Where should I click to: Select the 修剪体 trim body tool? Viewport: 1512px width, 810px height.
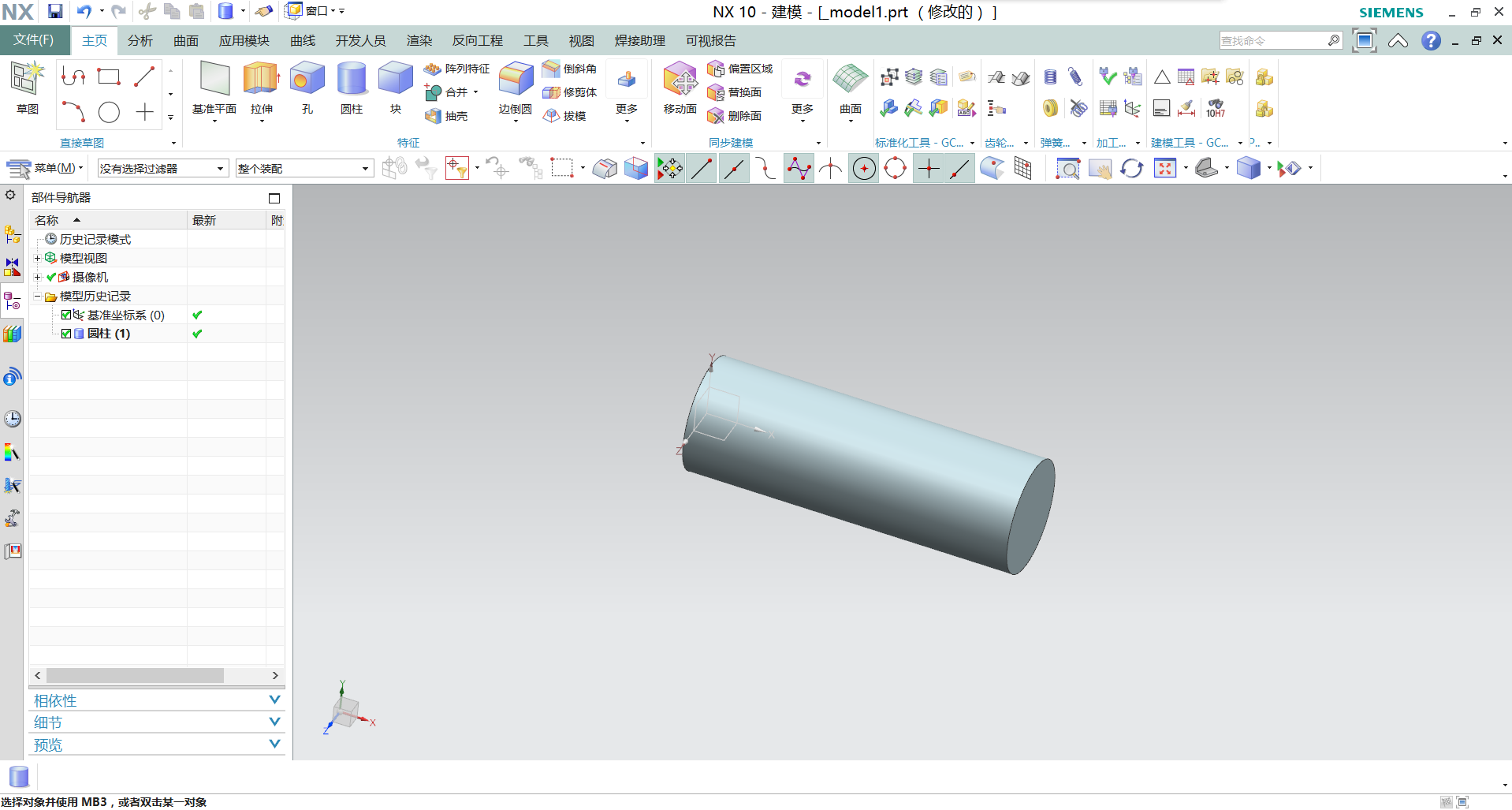coord(570,92)
